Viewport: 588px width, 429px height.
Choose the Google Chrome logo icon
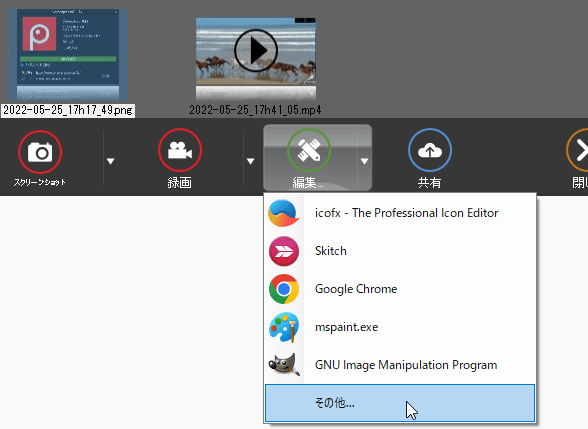tap(284, 289)
